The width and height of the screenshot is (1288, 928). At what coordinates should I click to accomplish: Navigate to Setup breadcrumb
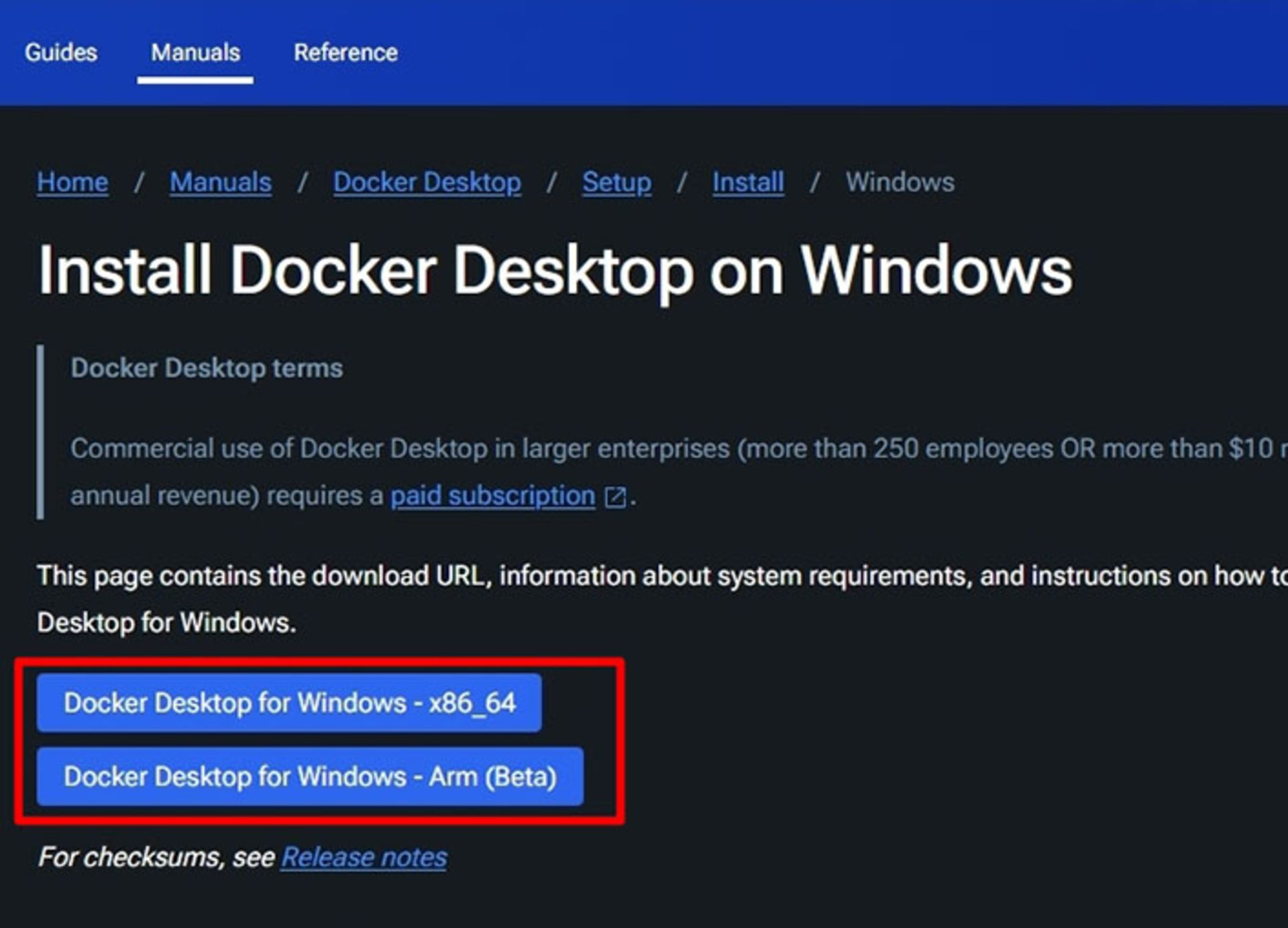[616, 182]
